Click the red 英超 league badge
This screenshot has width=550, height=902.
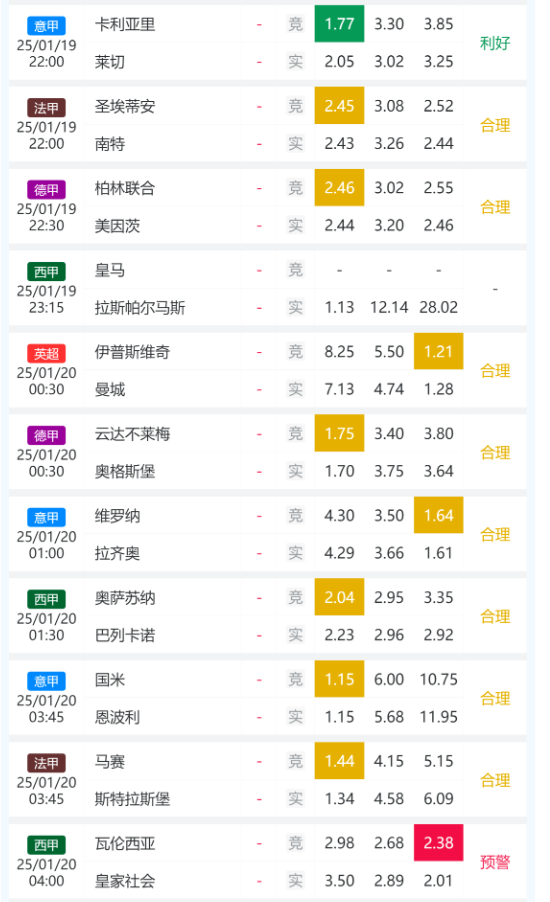point(47,353)
